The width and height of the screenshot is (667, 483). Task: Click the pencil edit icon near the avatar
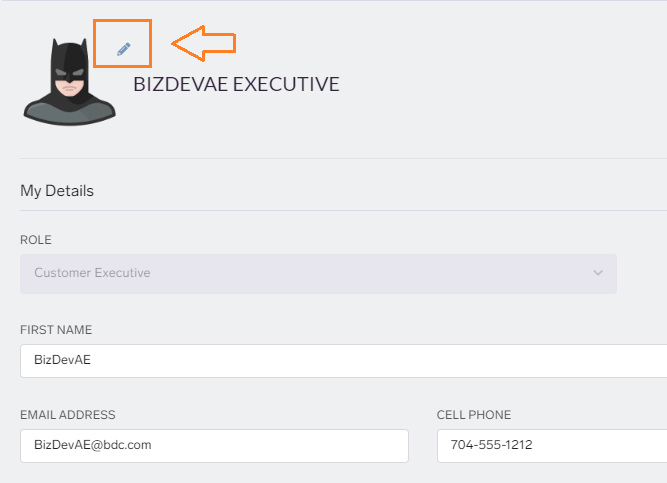124,49
